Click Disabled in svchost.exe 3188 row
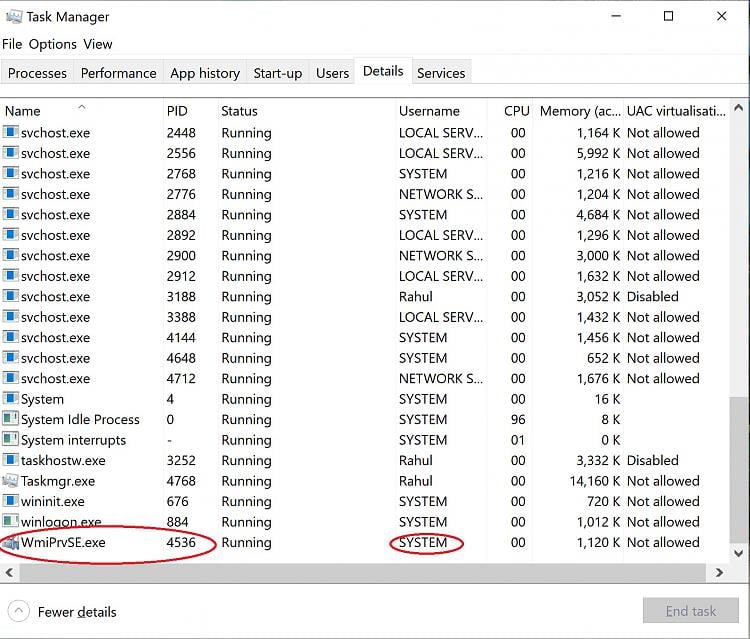 (652, 297)
